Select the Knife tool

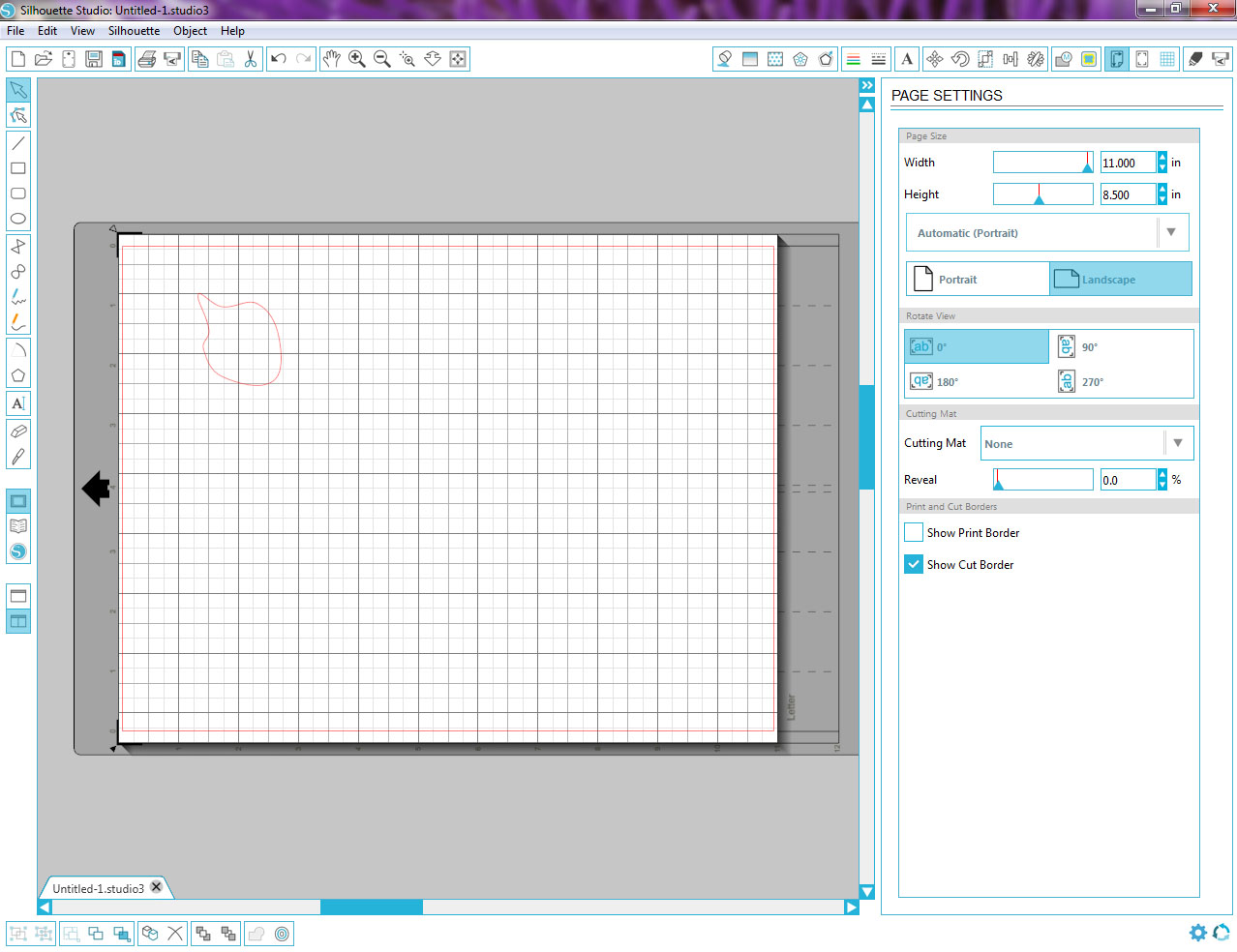(x=18, y=457)
